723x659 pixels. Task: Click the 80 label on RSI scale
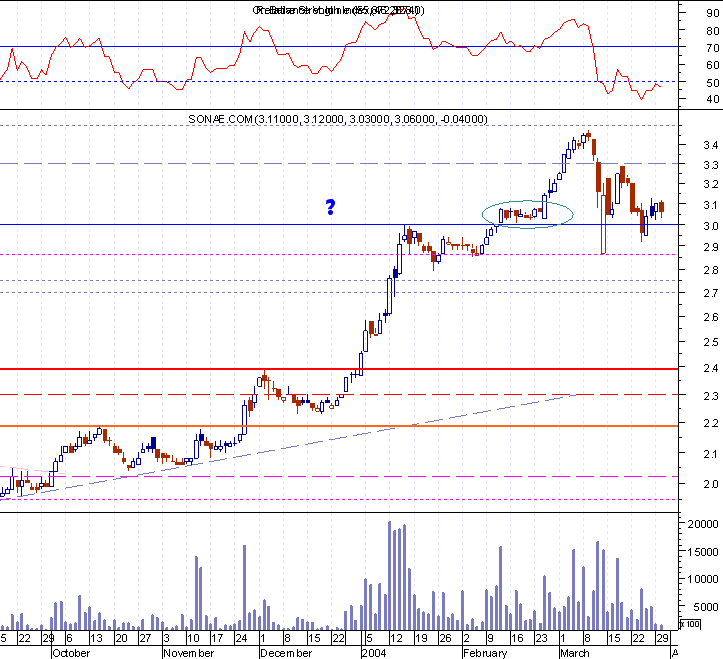click(x=713, y=31)
